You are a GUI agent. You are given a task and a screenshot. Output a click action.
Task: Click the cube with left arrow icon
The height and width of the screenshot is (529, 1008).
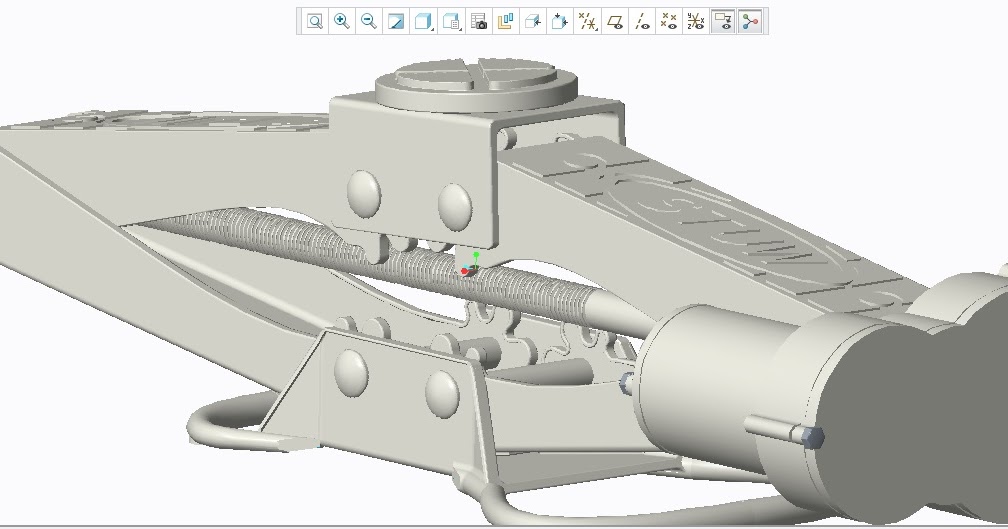pyautogui.click(x=532, y=21)
